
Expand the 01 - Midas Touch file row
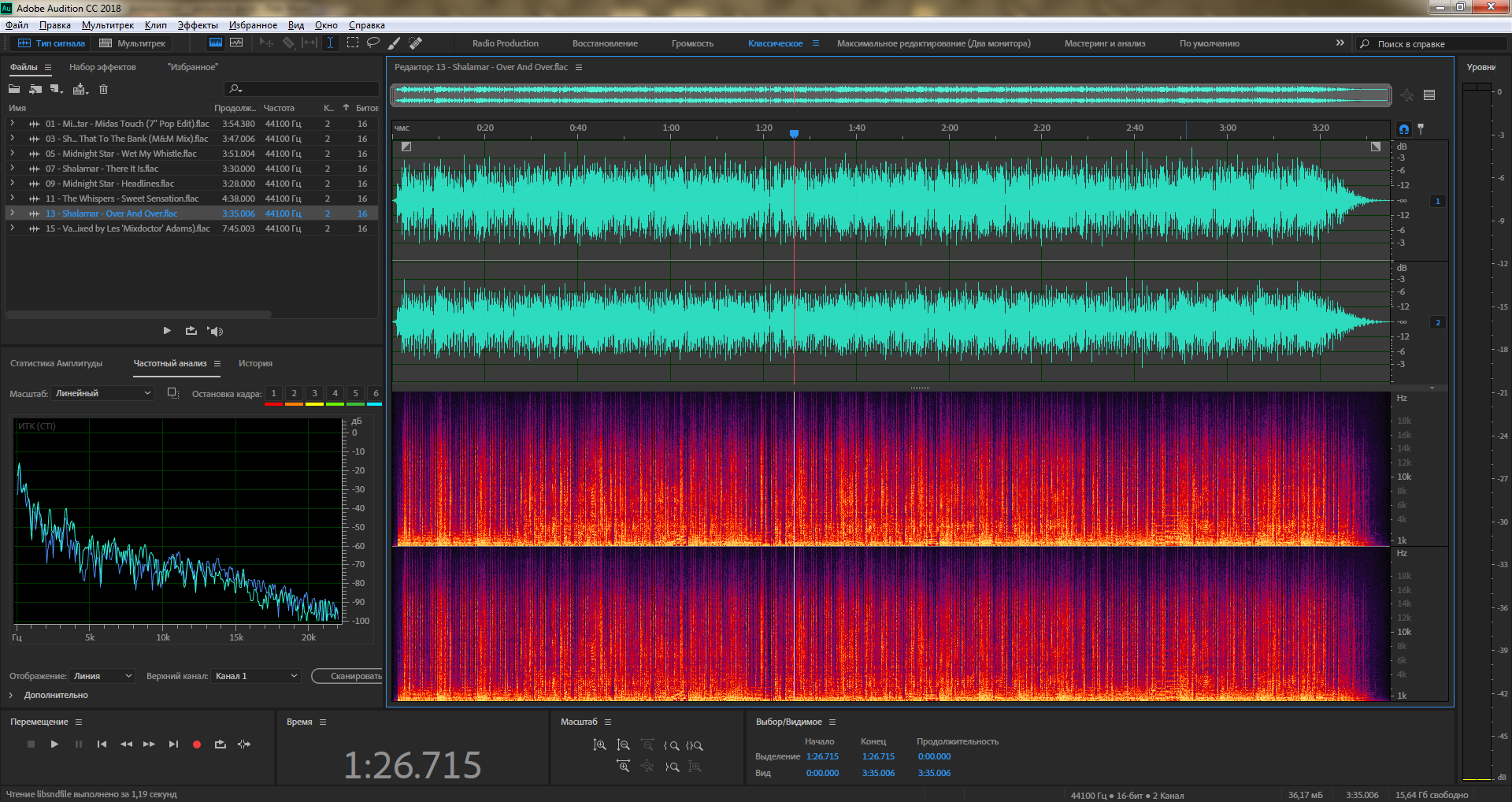click(x=12, y=123)
